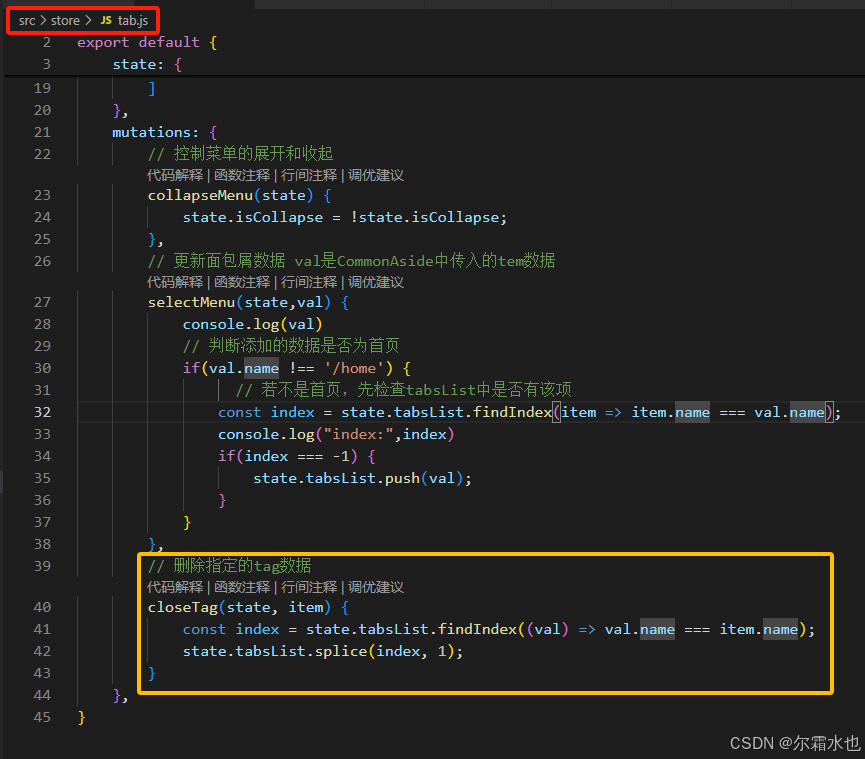Click 调优建议 above collapseMenu
The width and height of the screenshot is (865, 759).
click(x=376, y=175)
